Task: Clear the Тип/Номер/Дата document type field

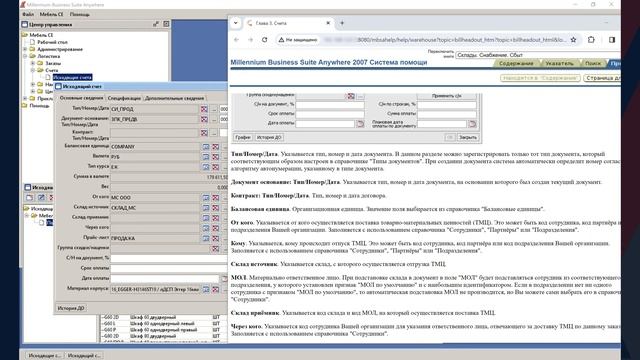Action: point(204,109)
